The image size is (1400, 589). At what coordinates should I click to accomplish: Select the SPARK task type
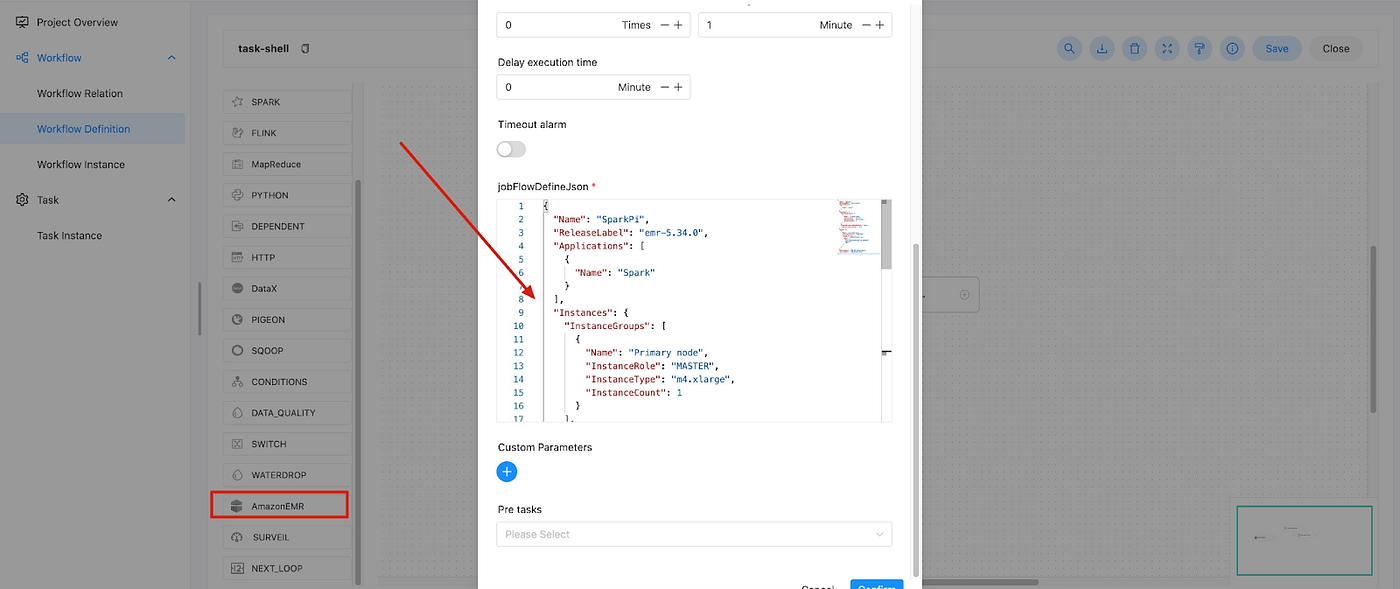point(287,101)
